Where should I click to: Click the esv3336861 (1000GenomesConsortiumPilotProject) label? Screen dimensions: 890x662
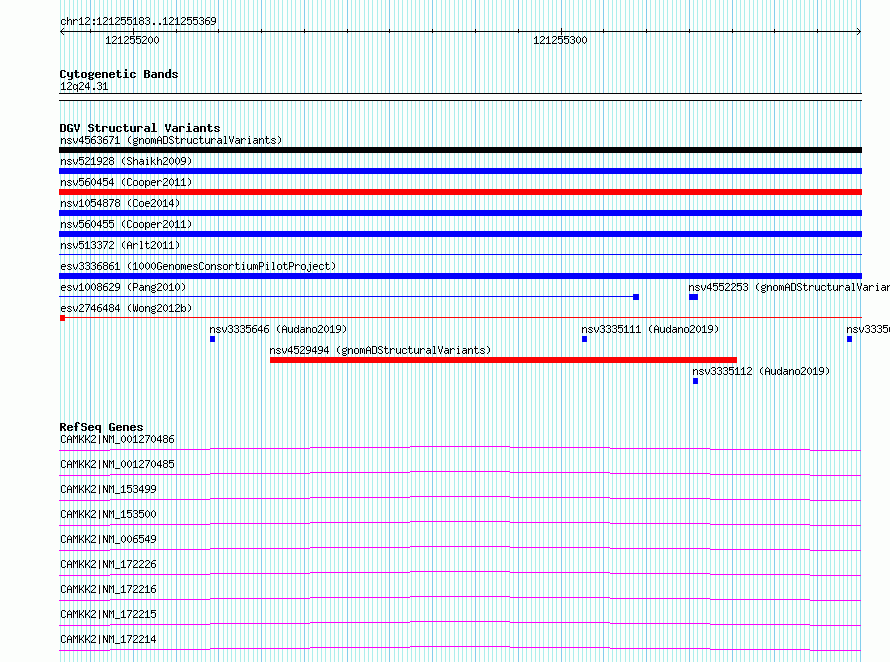[198, 266]
